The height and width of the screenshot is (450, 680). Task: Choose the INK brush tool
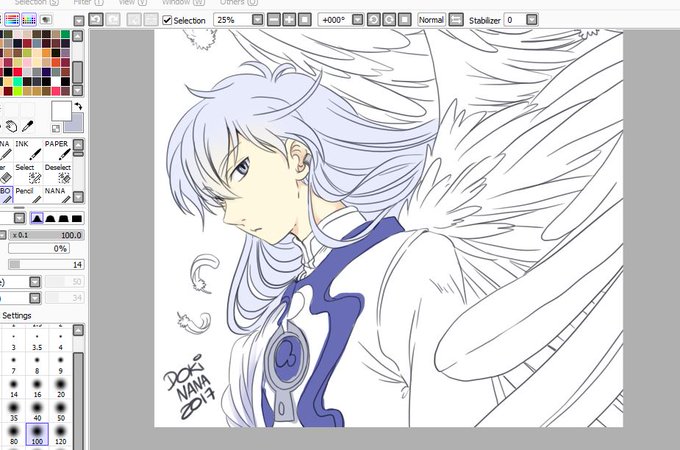28,150
